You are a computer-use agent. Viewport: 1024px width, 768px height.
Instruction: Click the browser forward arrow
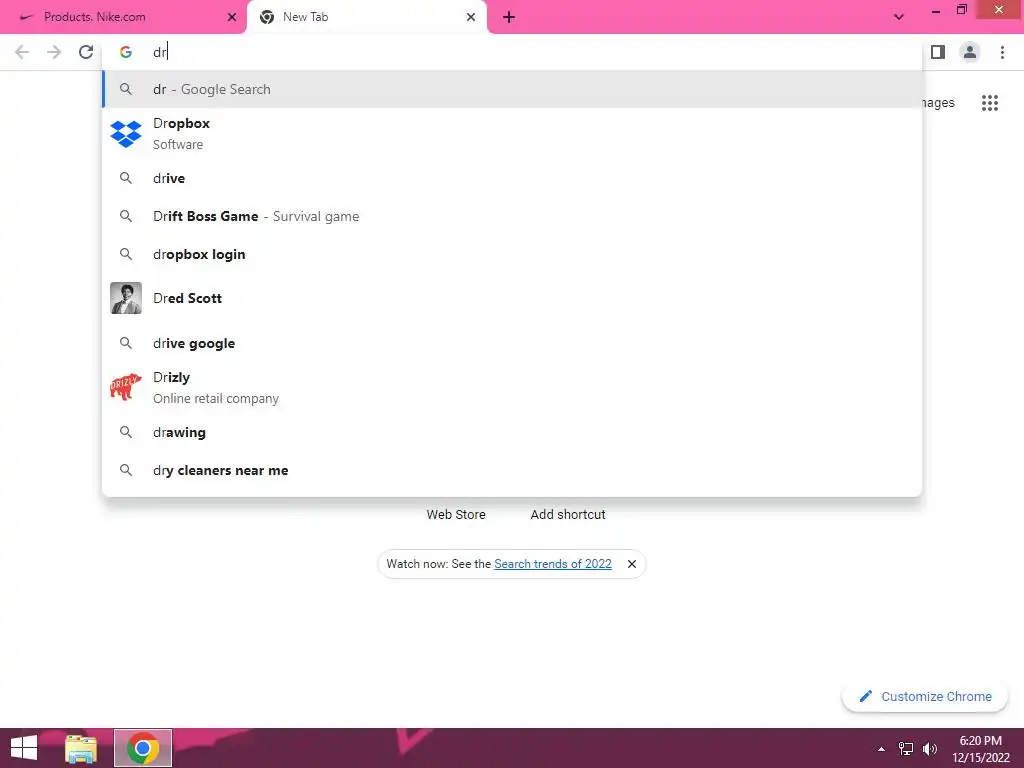click(54, 52)
